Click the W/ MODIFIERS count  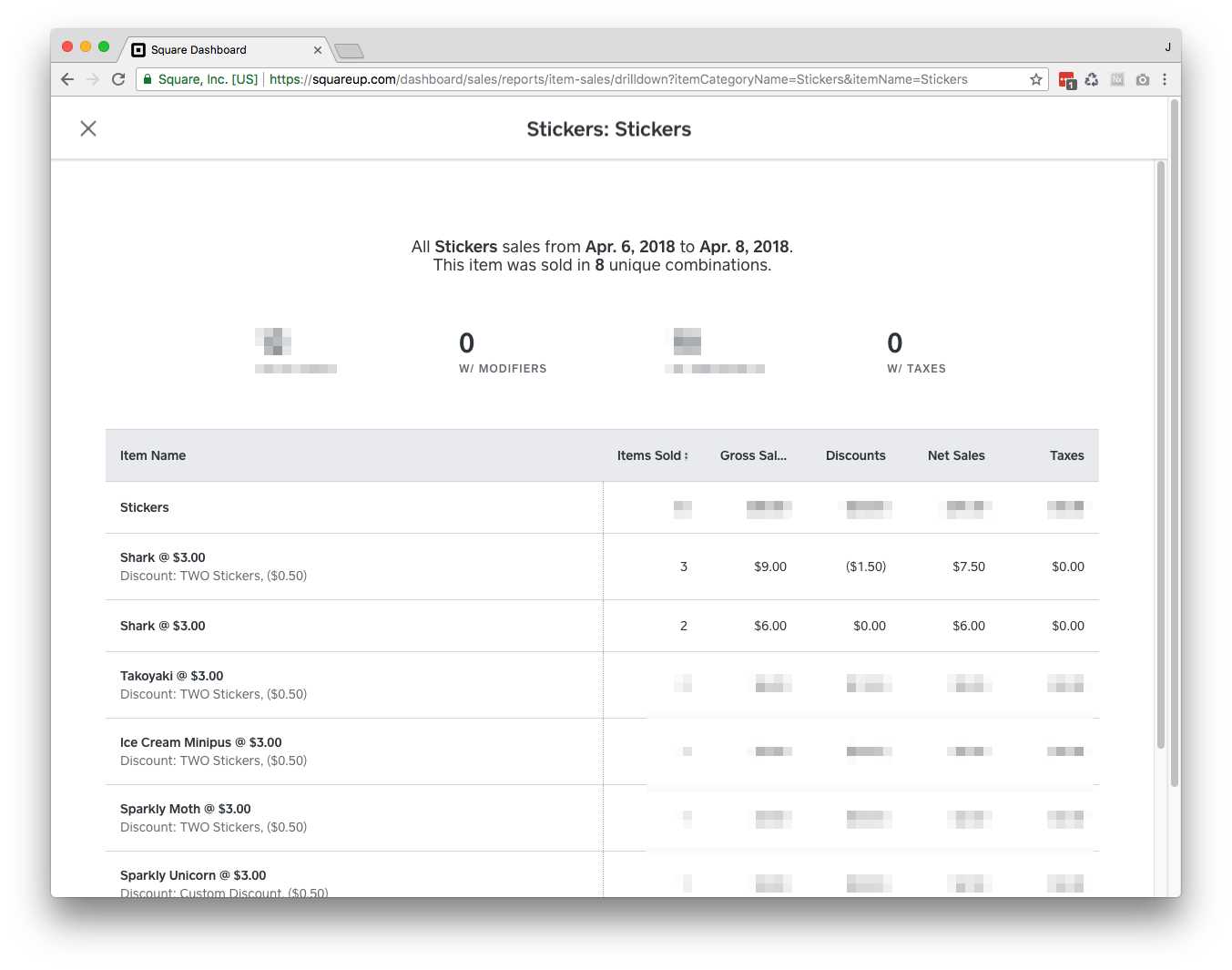tap(466, 343)
